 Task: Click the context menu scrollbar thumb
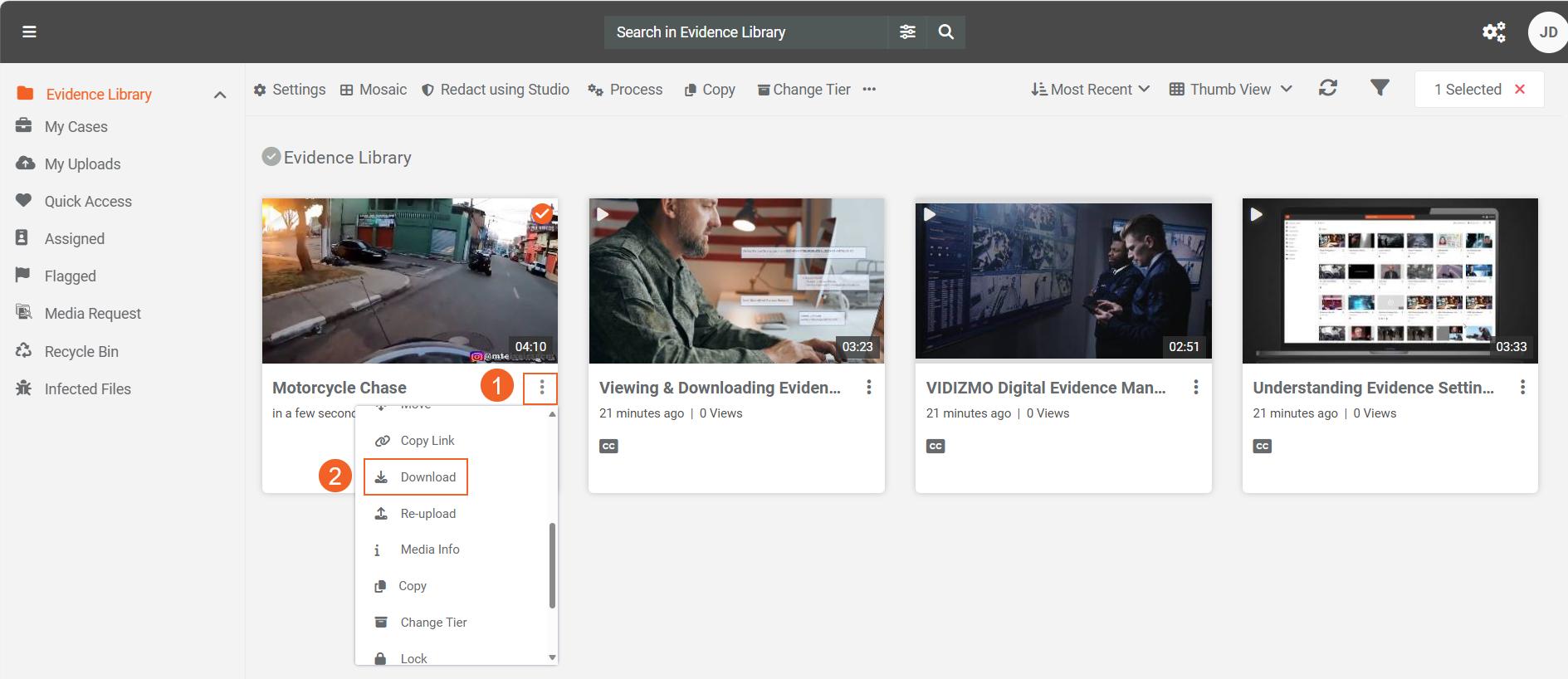[552, 564]
